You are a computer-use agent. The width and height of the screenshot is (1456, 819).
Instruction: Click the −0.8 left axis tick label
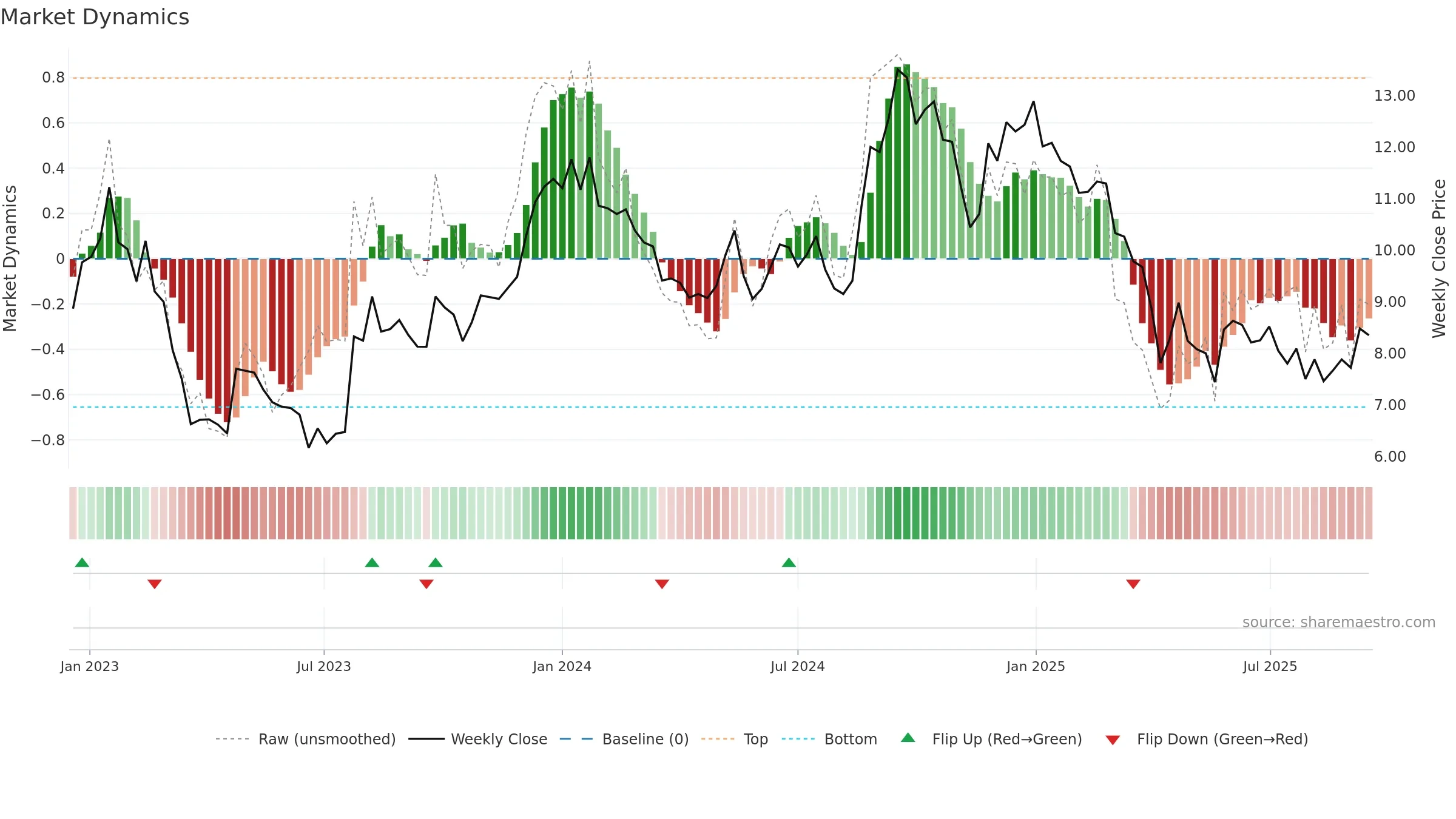48,440
